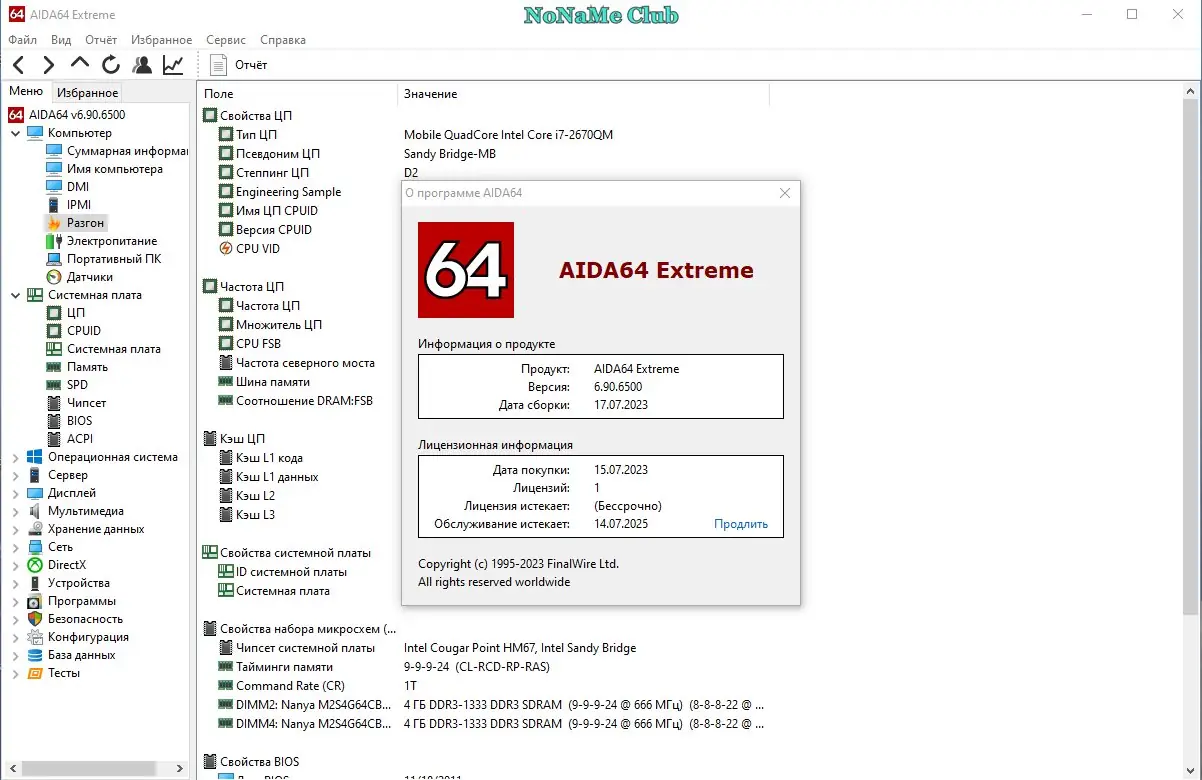Switch to the Меню sidebar tab
1202x780 pixels.
[x=26, y=91]
